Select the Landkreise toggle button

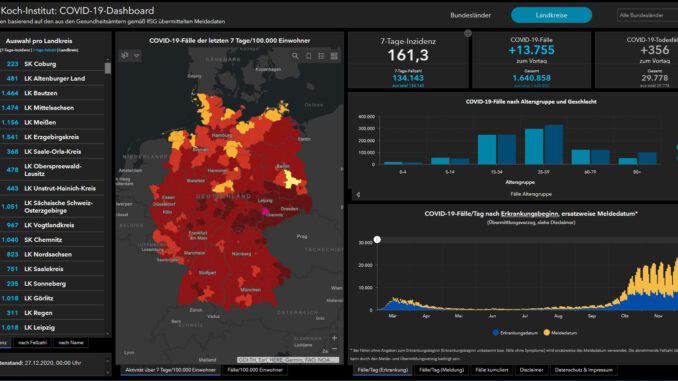coord(551,15)
